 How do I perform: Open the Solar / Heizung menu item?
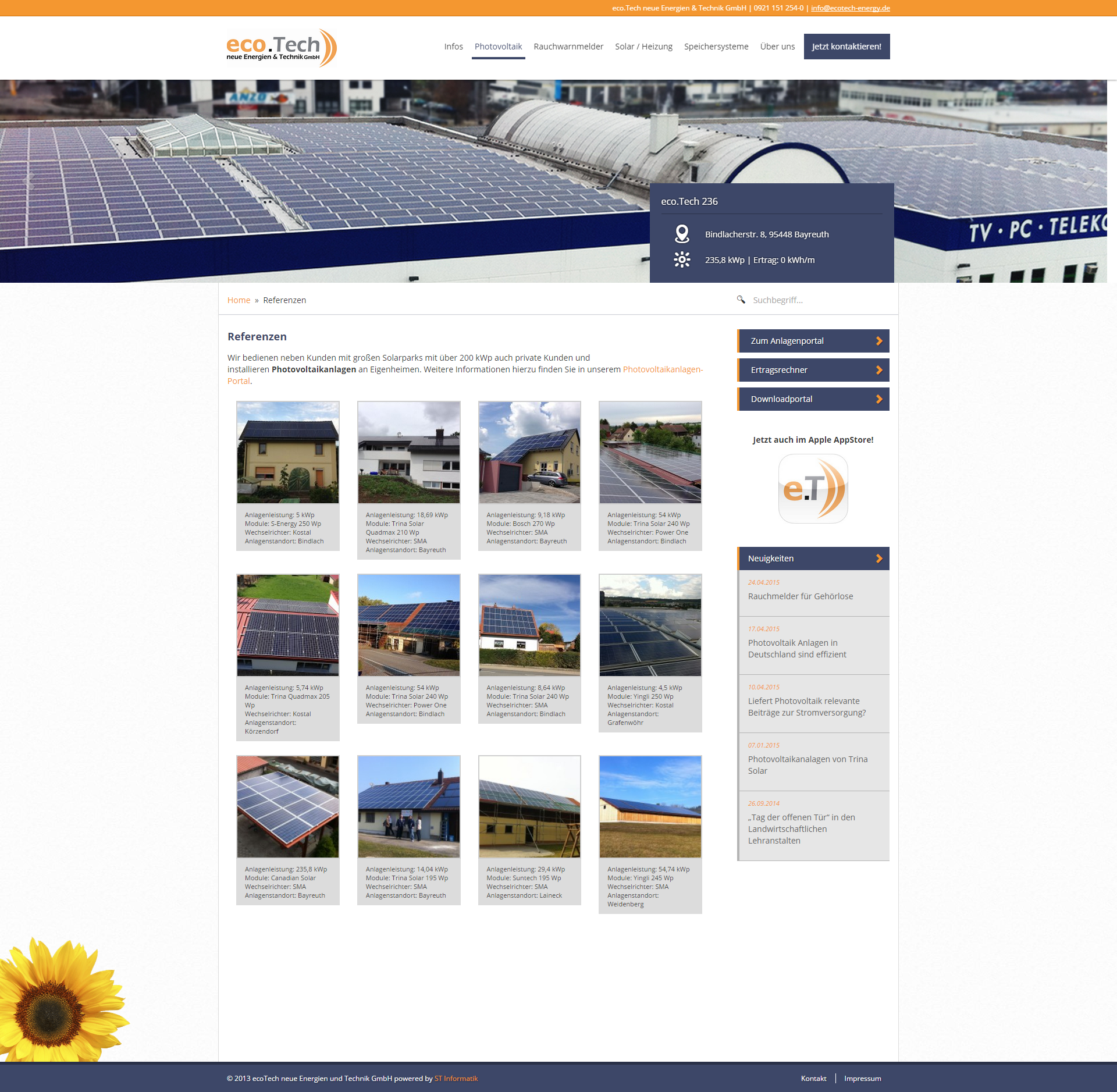[643, 47]
